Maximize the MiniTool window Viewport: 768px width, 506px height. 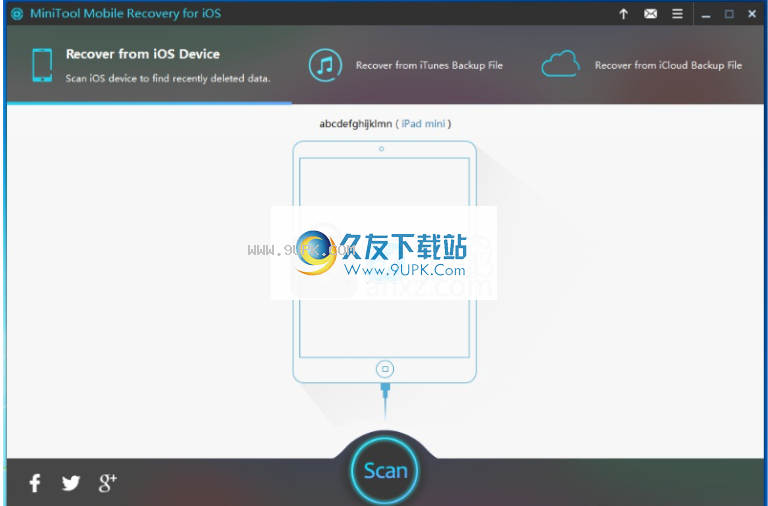tap(729, 14)
